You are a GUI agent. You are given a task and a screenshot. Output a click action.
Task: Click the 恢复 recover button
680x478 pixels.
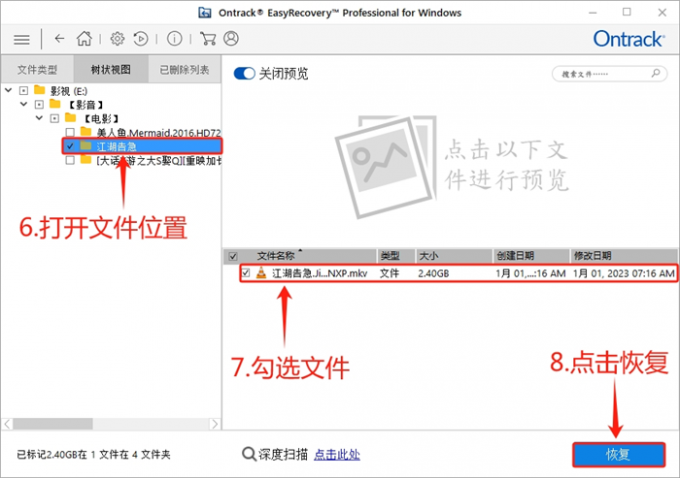click(x=618, y=455)
